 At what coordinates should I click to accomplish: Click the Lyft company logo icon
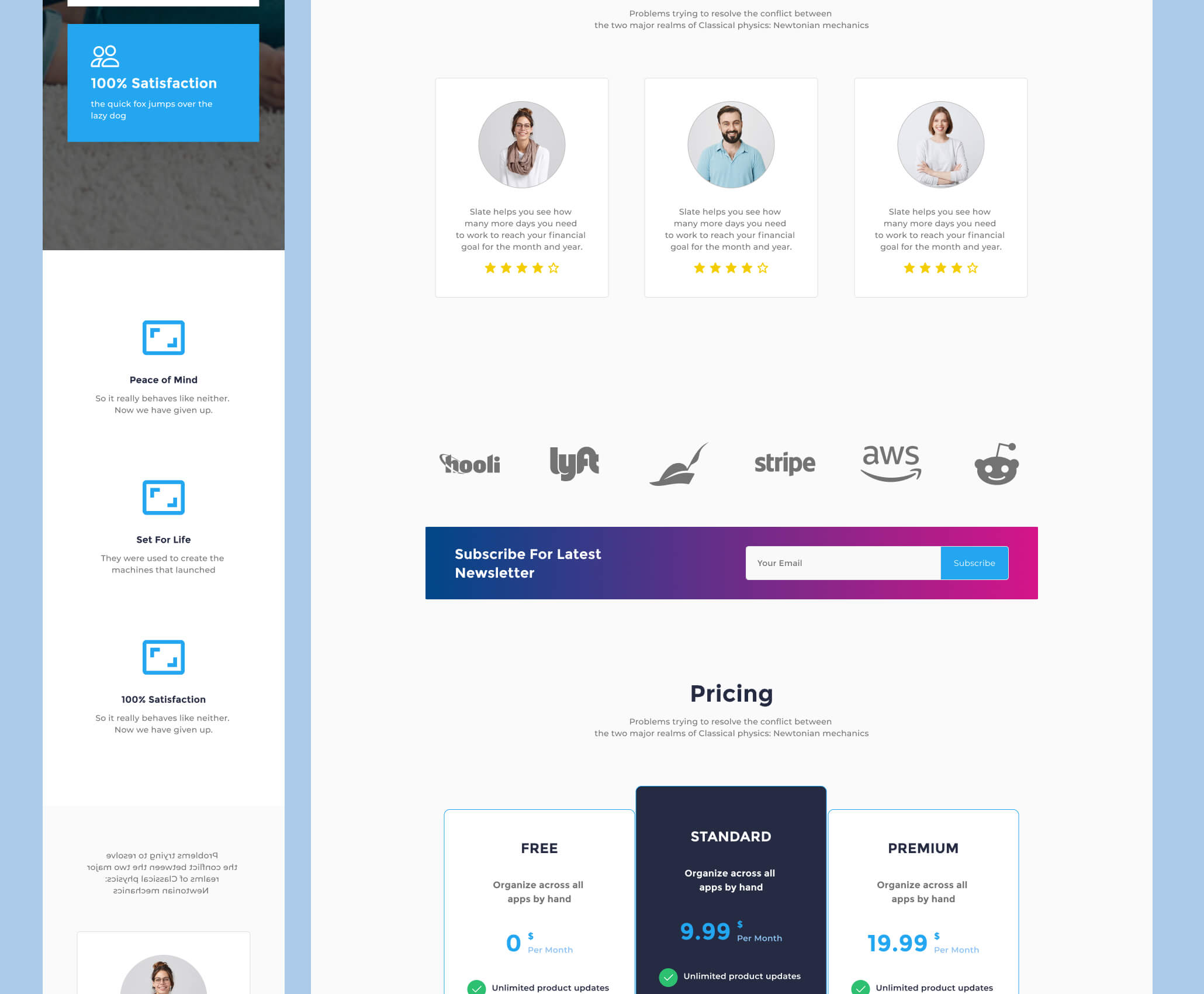click(573, 462)
